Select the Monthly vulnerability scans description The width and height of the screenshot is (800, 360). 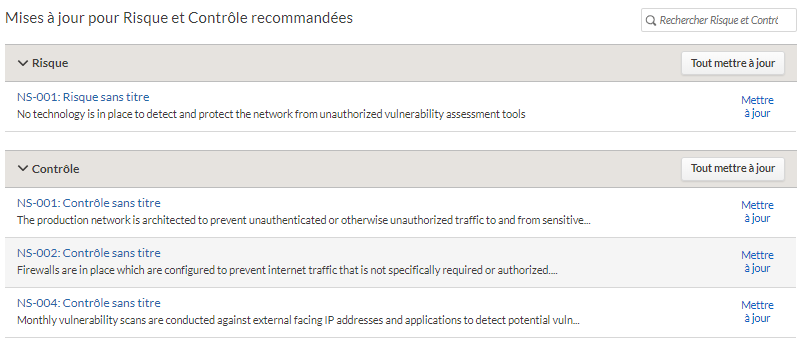click(298, 320)
